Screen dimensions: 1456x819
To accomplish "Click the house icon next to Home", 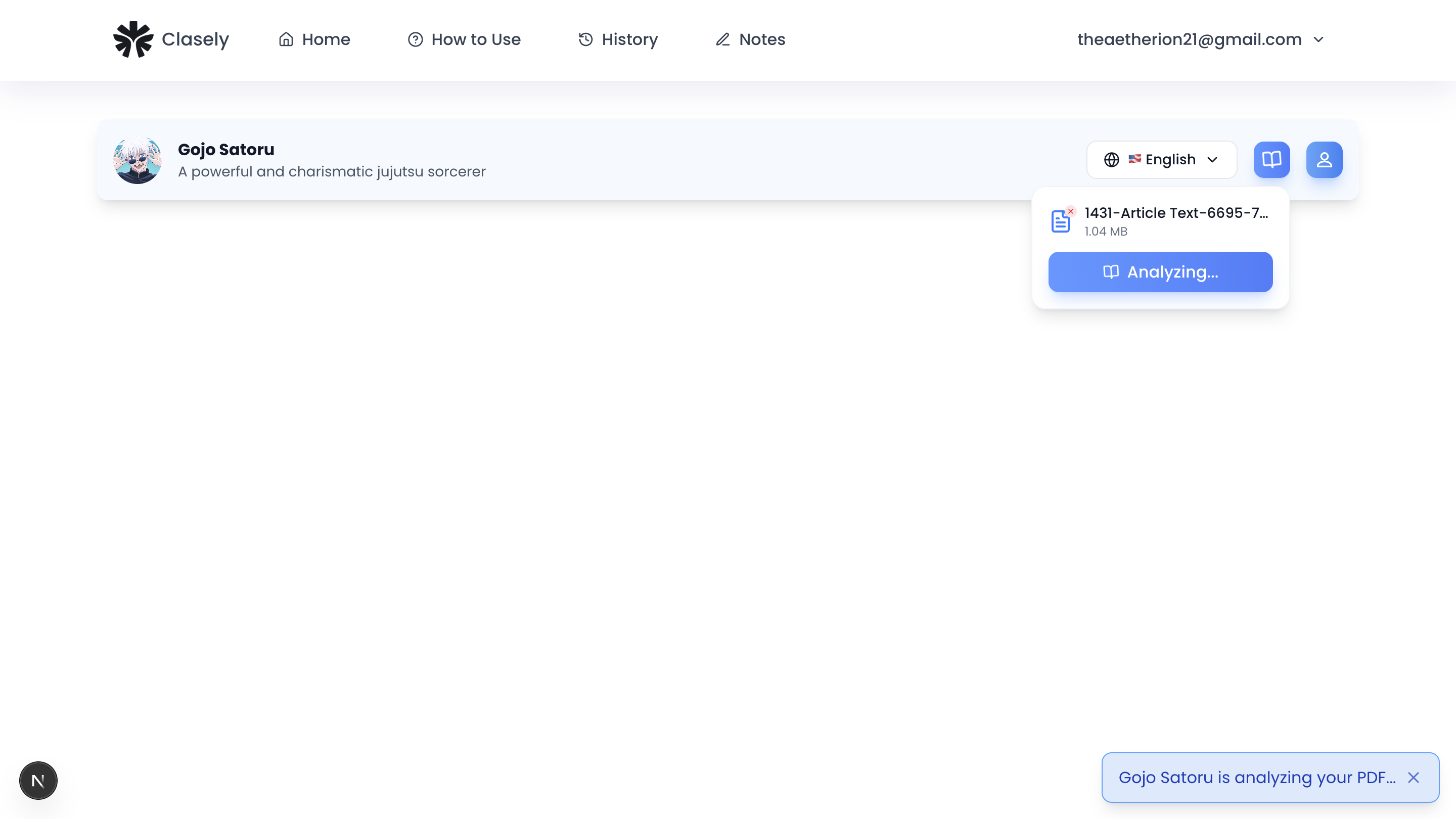I will (286, 39).
